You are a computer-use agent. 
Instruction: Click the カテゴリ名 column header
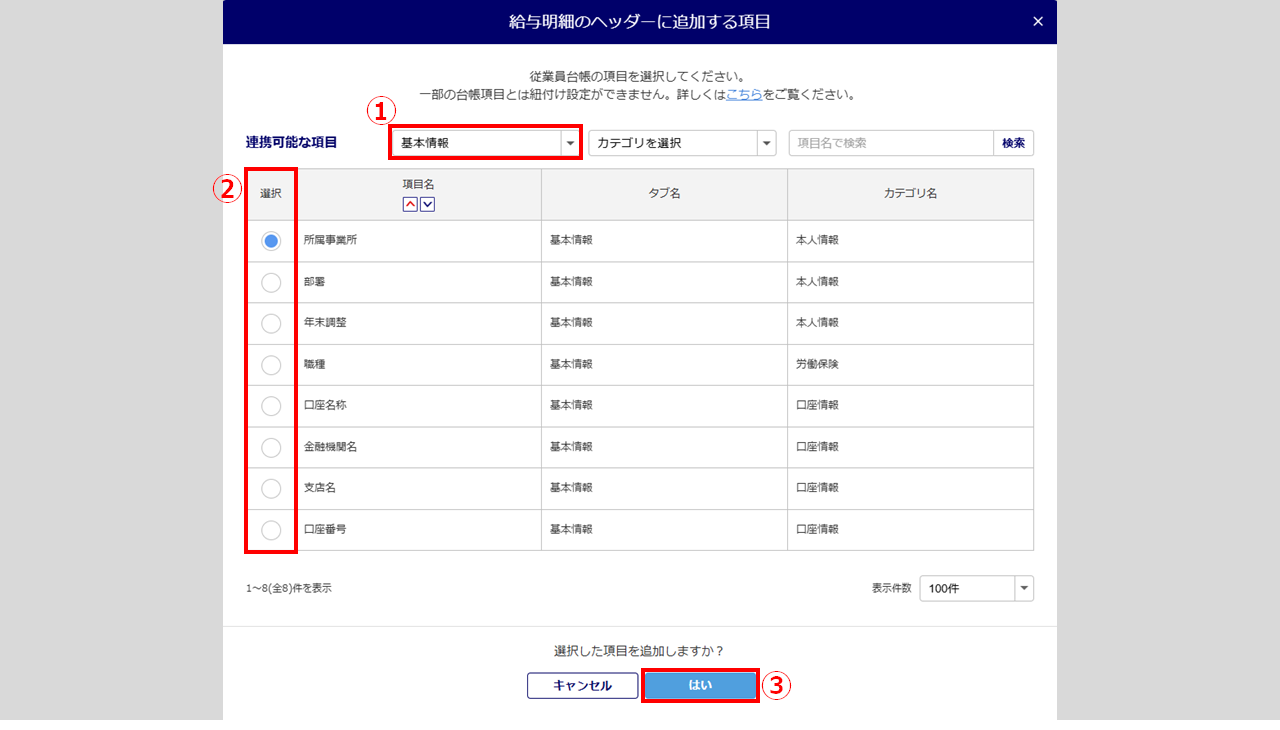[910, 194]
